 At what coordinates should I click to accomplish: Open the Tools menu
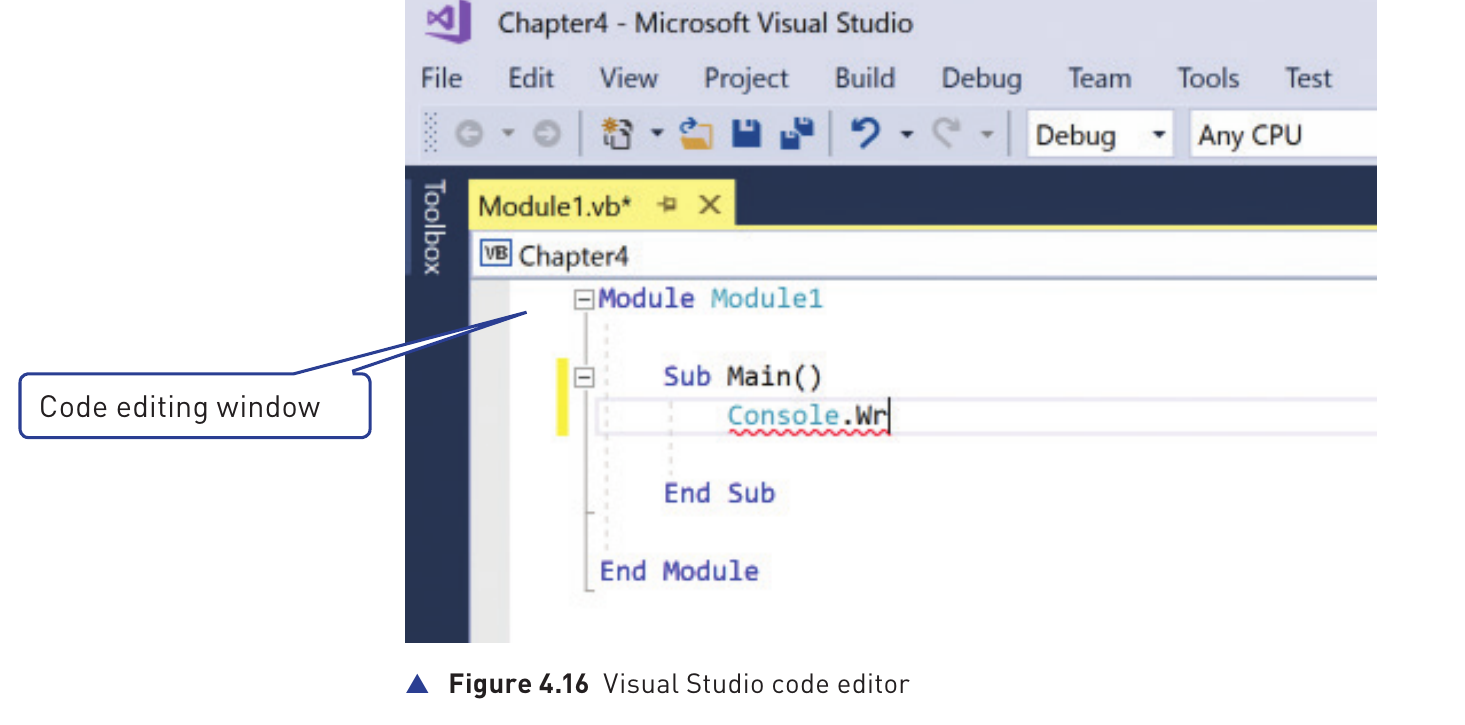click(x=1208, y=78)
